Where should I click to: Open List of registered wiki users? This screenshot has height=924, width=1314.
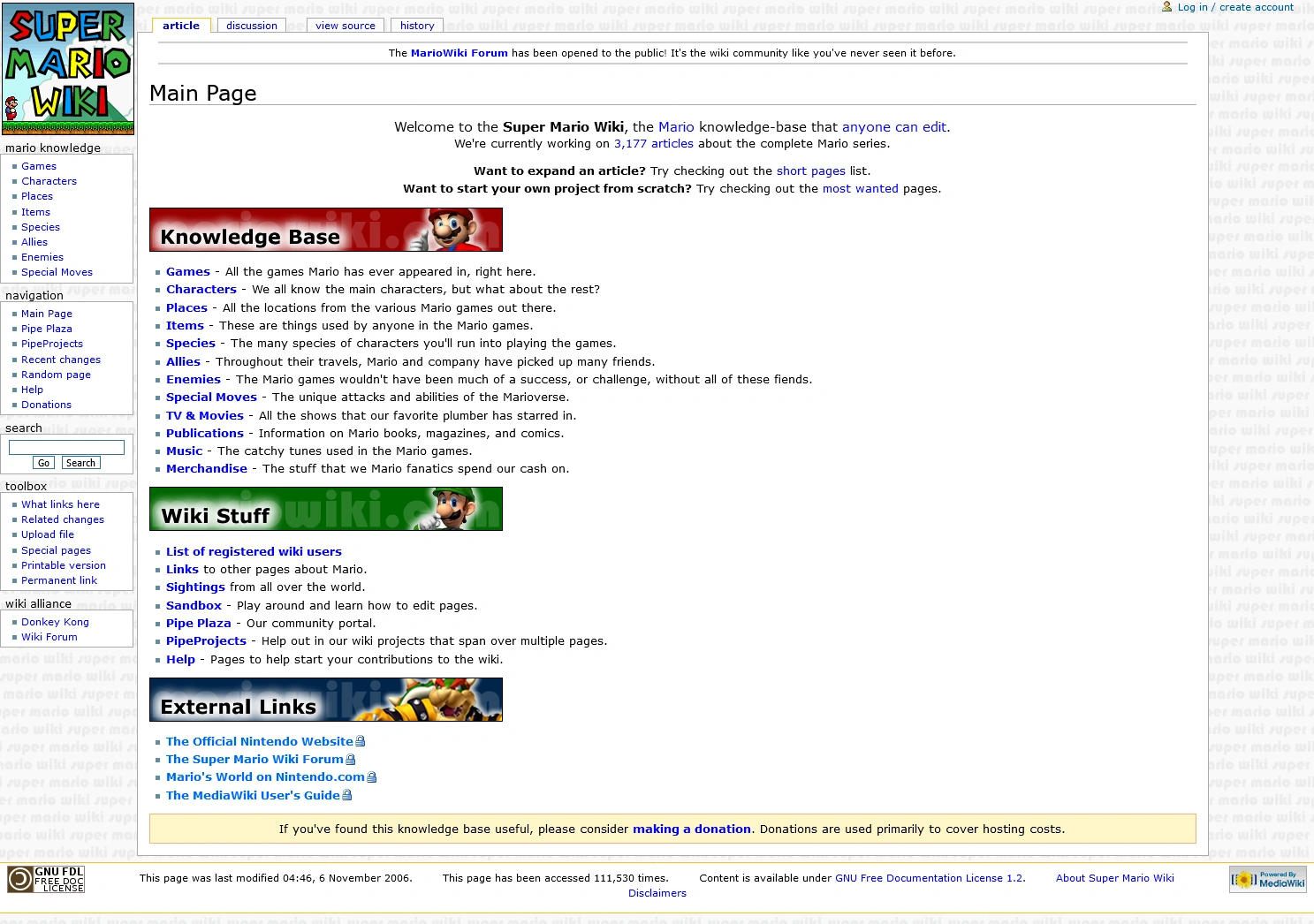(x=254, y=552)
